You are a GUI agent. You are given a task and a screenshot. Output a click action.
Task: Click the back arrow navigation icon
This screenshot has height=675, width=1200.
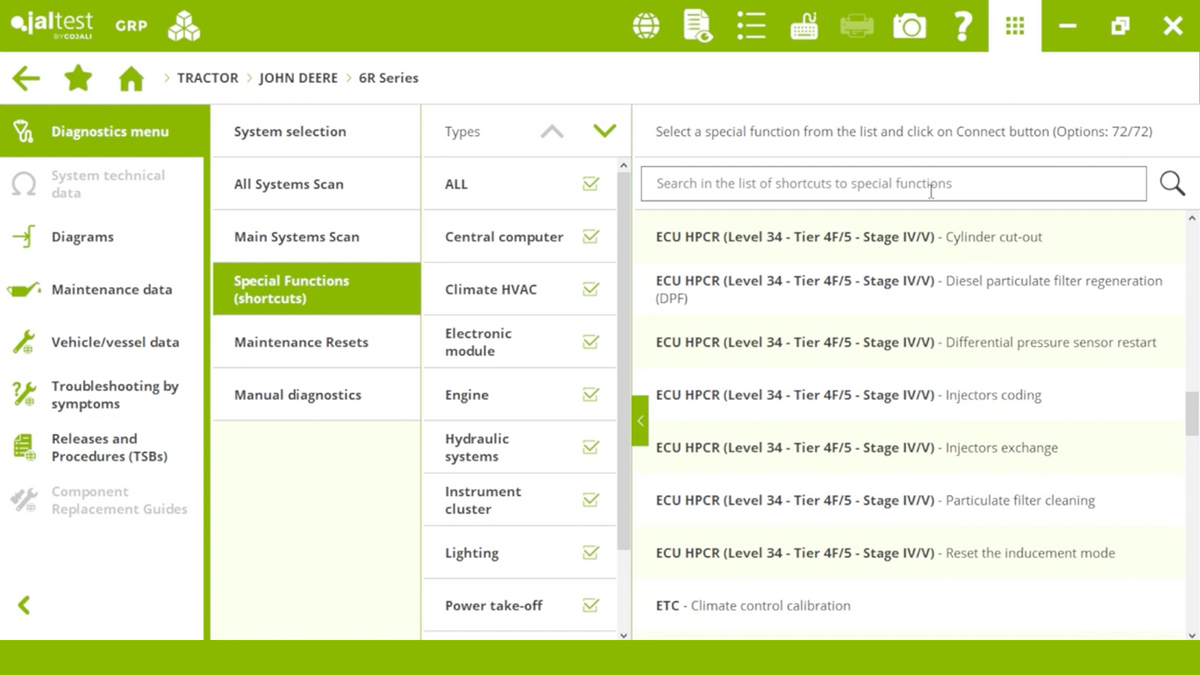(x=26, y=78)
